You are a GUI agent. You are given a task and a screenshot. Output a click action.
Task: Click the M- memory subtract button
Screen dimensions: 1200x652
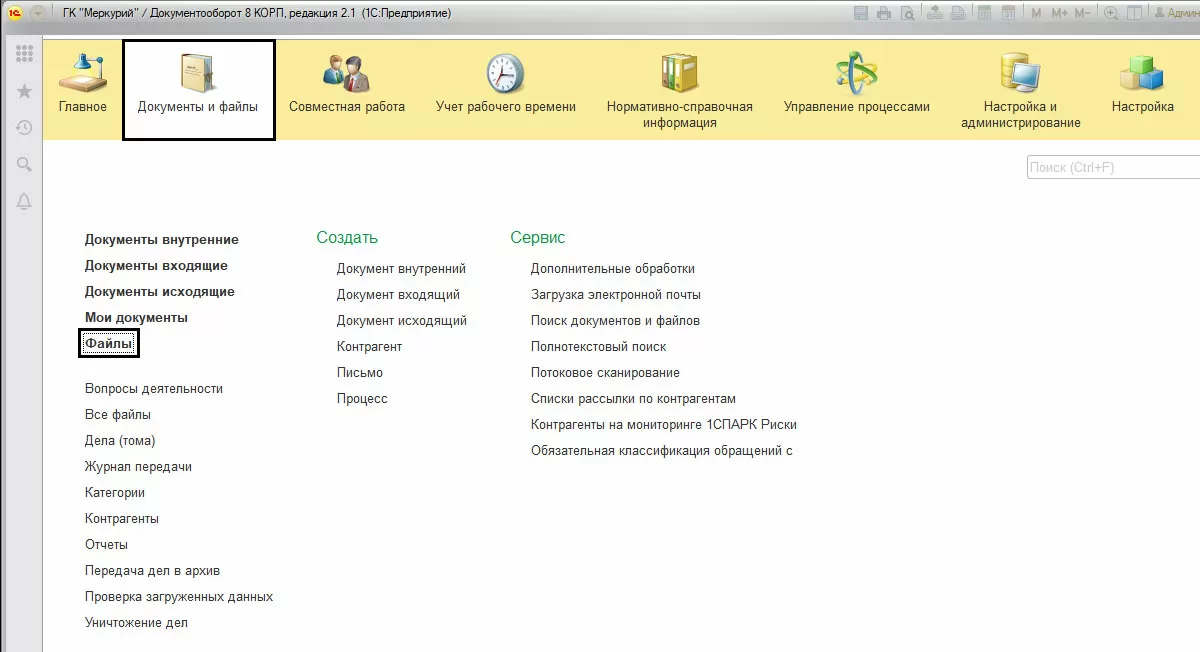click(x=1083, y=13)
